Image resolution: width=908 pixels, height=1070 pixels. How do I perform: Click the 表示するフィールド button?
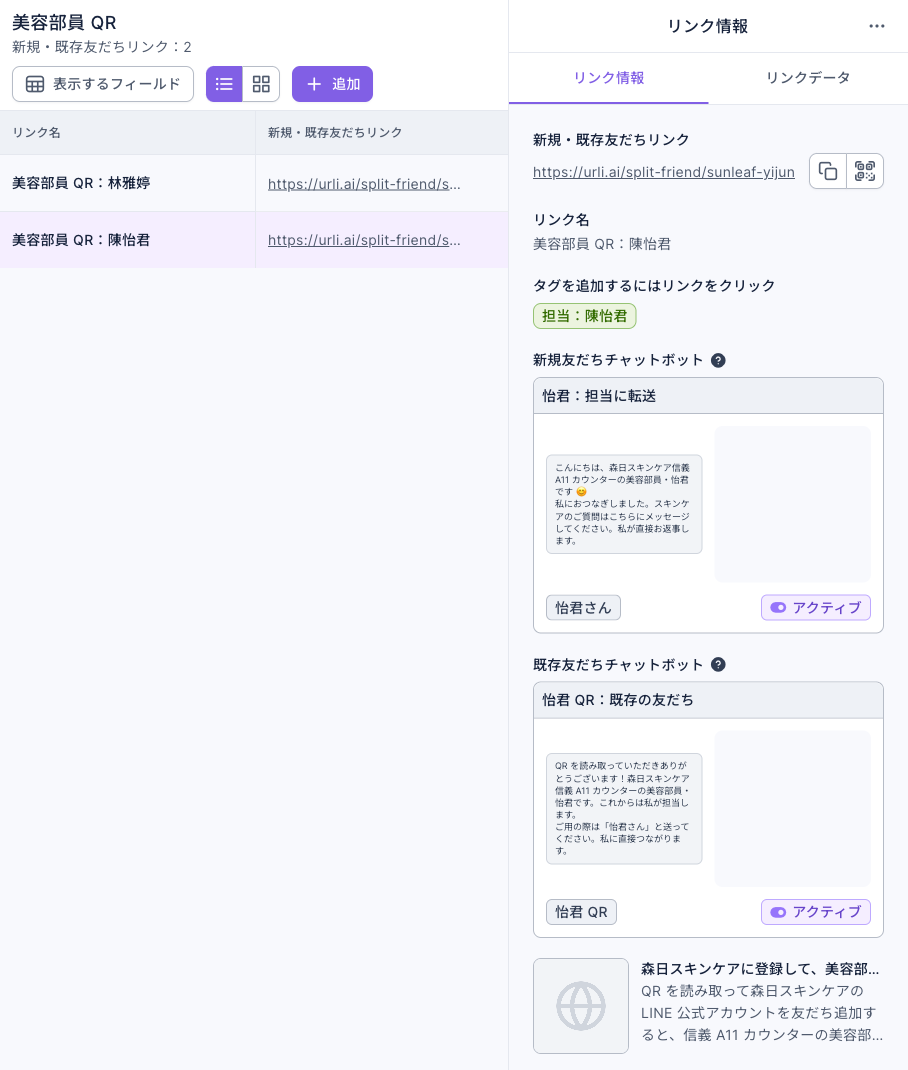[x=103, y=84]
